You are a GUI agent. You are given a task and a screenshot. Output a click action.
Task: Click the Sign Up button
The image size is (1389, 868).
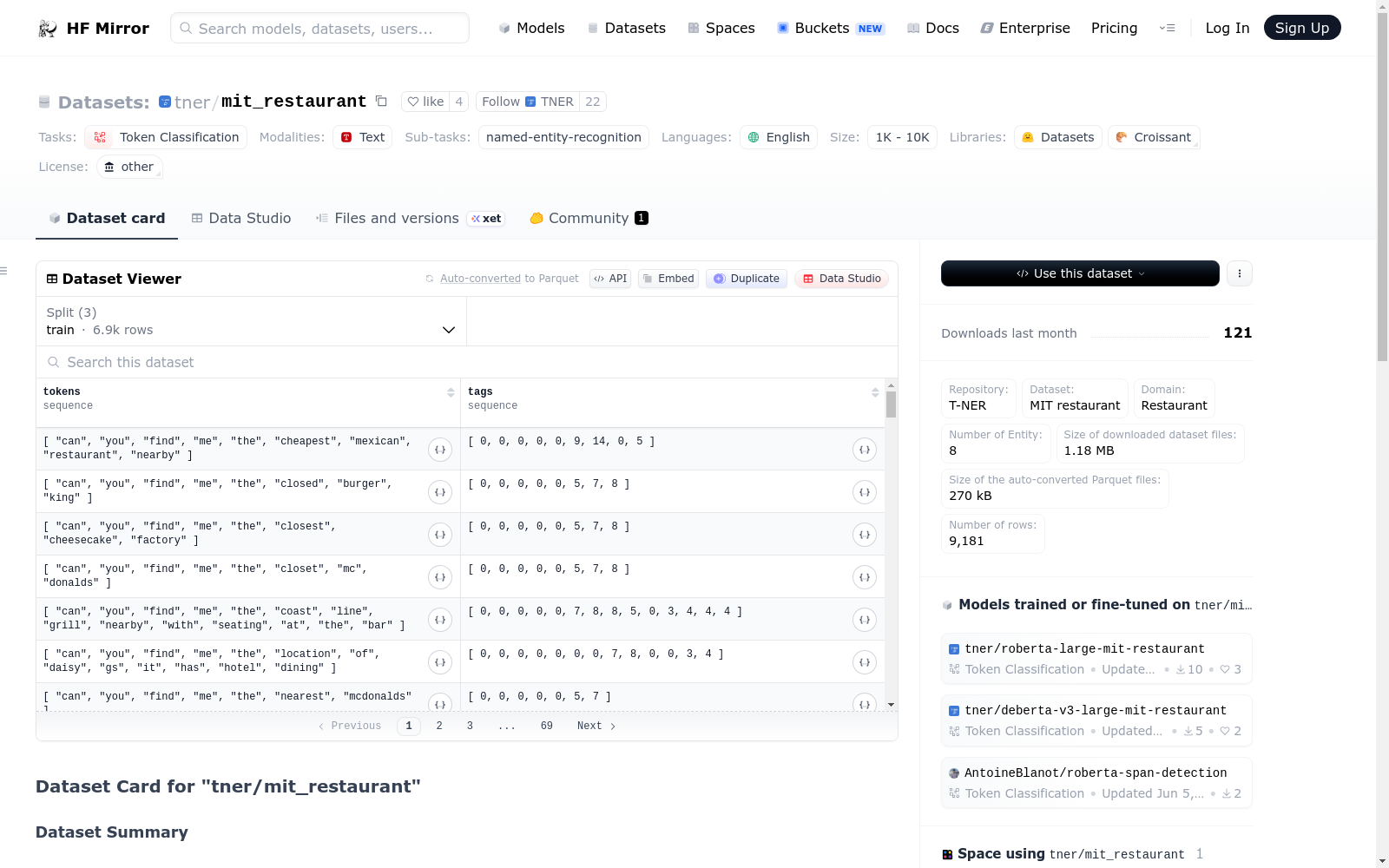[x=1302, y=28]
